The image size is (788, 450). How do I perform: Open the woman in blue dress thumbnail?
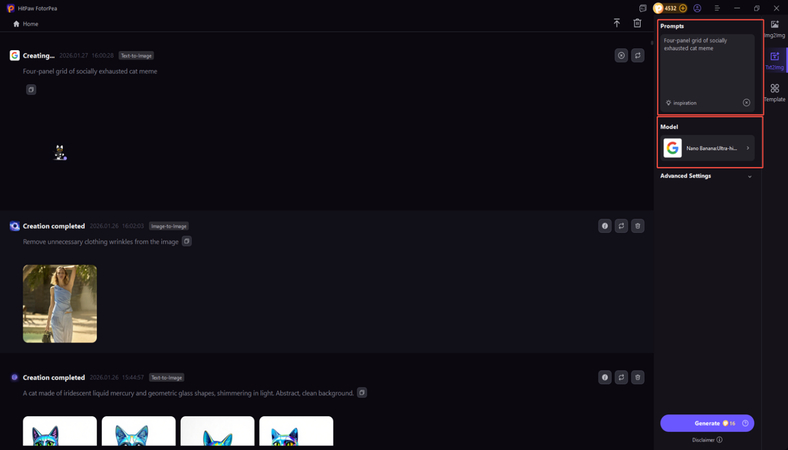[x=60, y=304]
